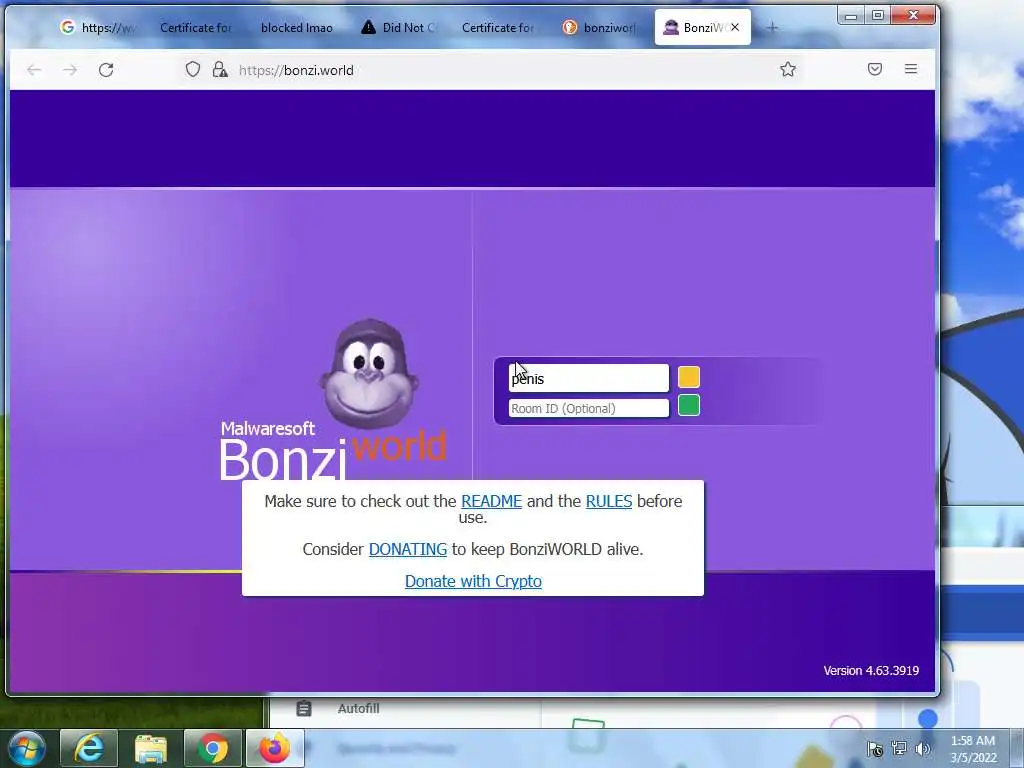This screenshot has height=768, width=1024.
Task: Click the green login button
Action: 689,406
